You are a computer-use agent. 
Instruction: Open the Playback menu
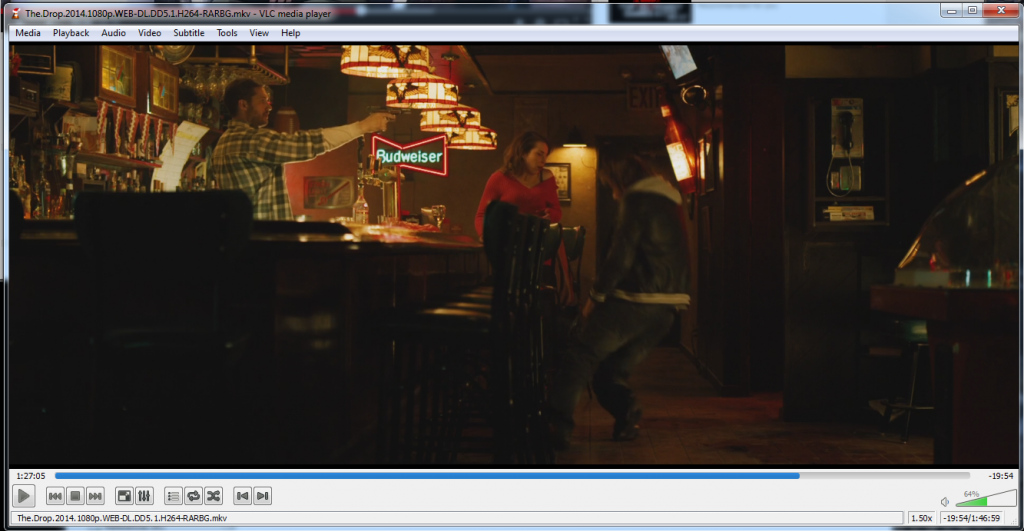click(x=71, y=33)
